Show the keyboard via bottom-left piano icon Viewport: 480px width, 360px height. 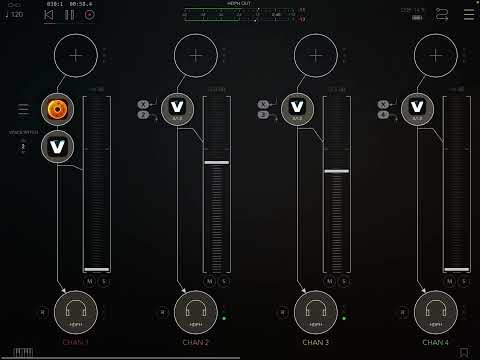23,352
